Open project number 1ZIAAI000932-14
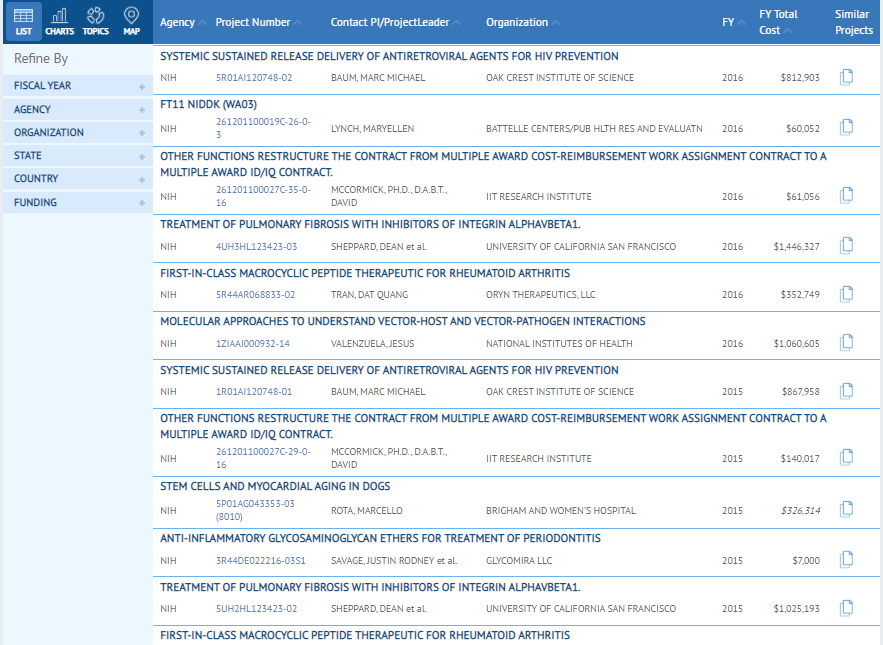This screenshot has height=645, width=883. pos(253,344)
